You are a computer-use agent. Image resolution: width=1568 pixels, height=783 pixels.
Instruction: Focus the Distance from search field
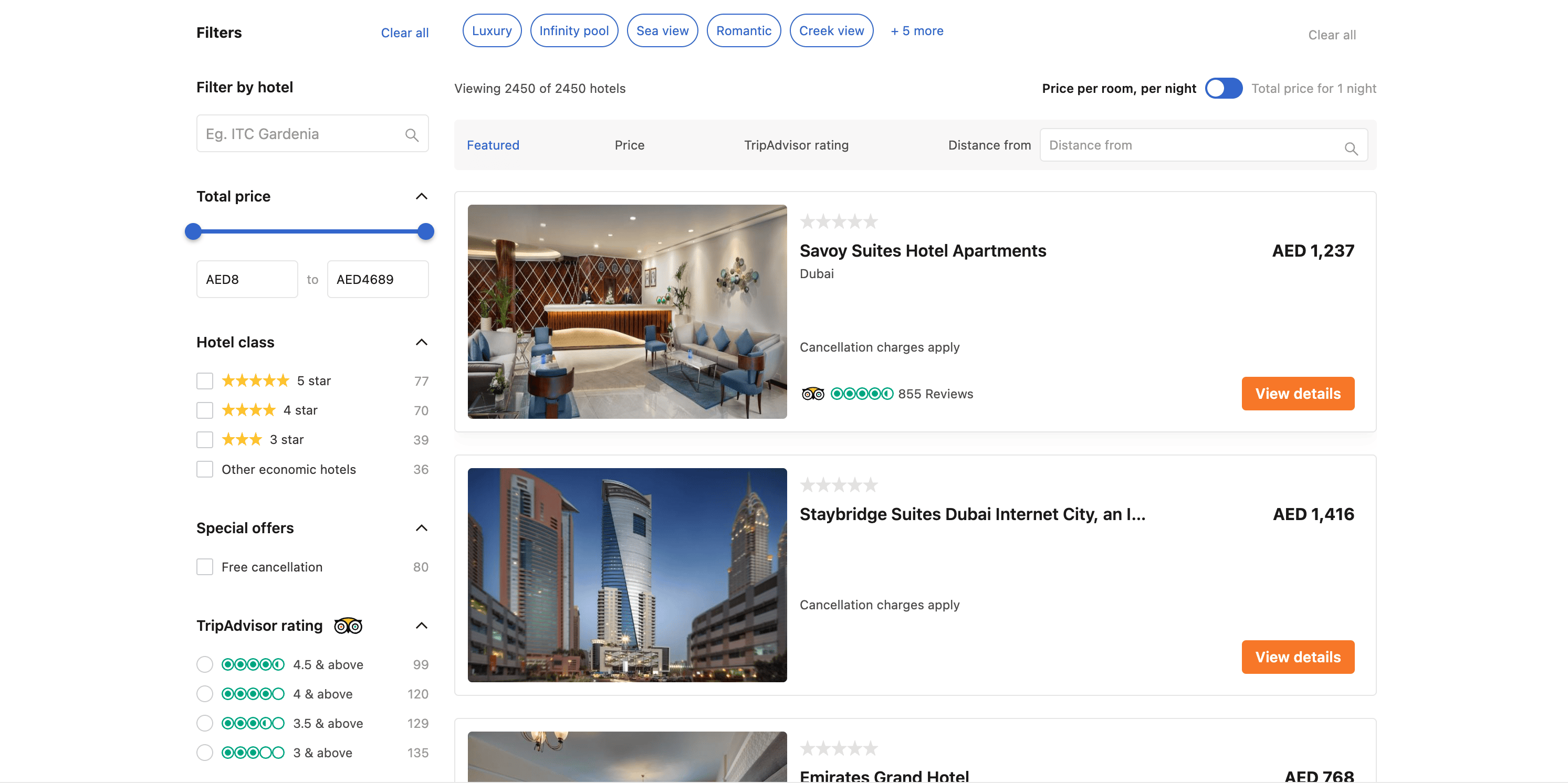pos(1204,145)
